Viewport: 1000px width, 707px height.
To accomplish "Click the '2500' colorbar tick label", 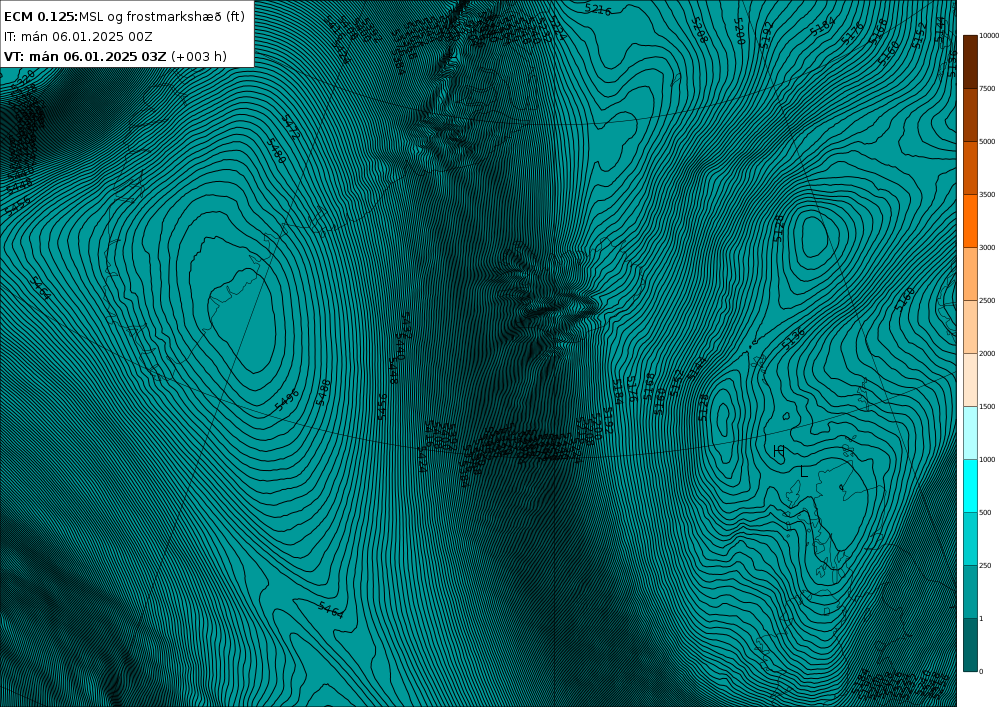I will pos(987,300).
